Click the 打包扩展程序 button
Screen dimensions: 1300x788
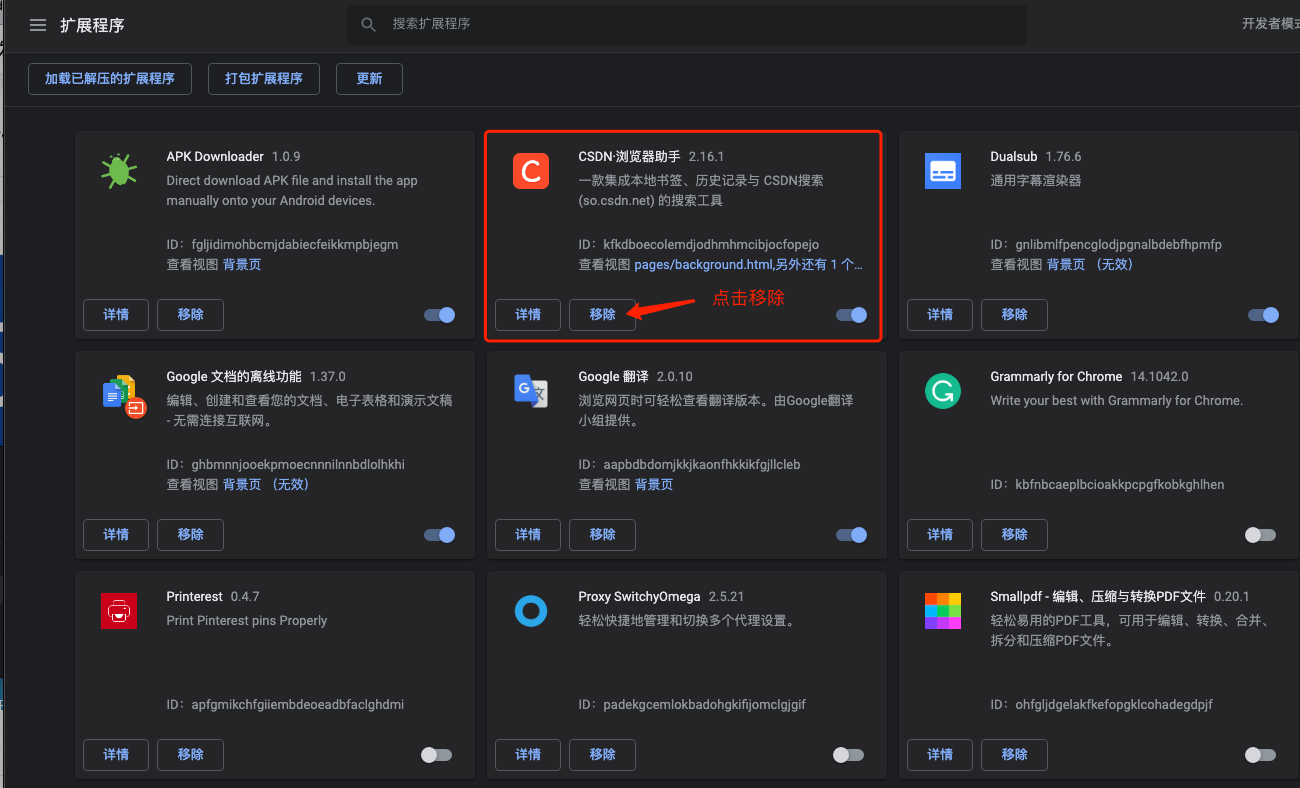264,78
